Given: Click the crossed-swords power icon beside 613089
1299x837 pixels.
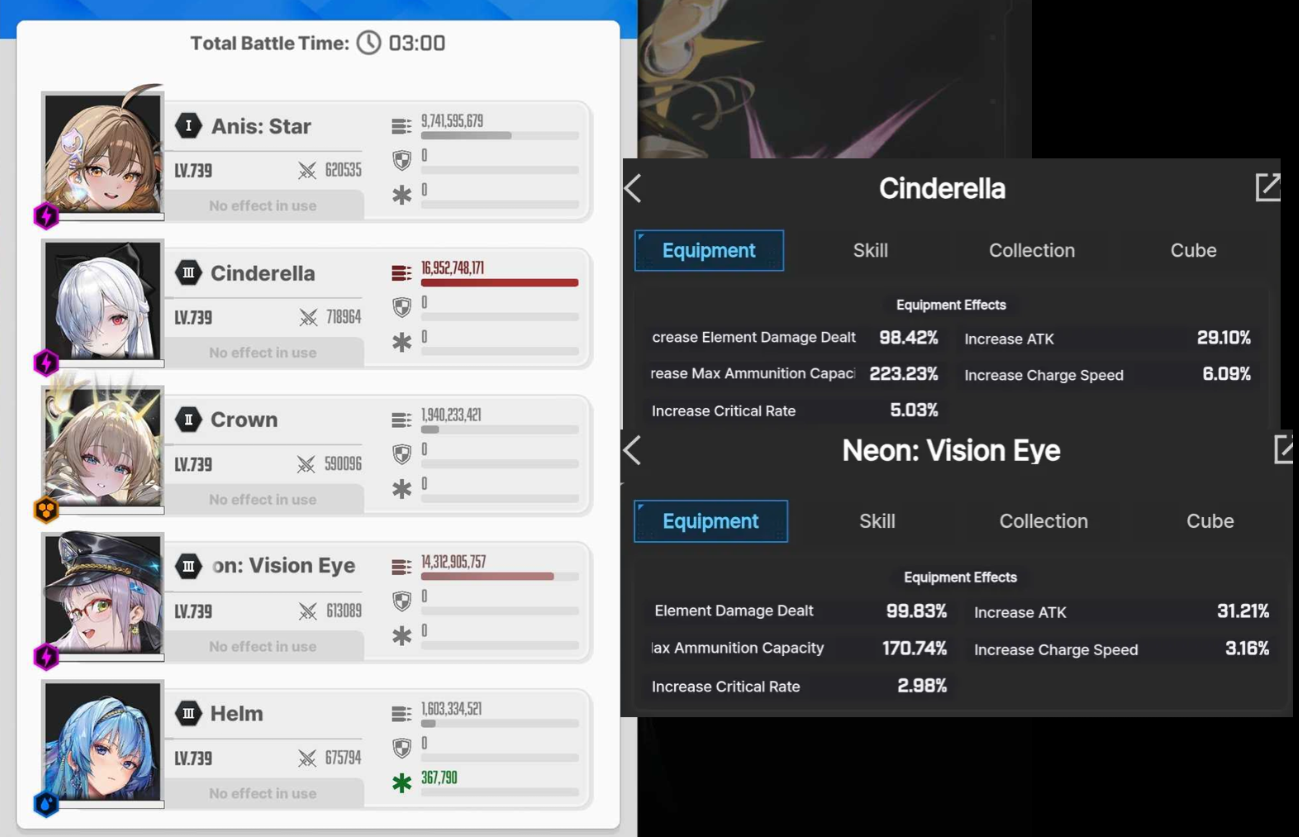Looking at the screenshot, I should 307,612.
